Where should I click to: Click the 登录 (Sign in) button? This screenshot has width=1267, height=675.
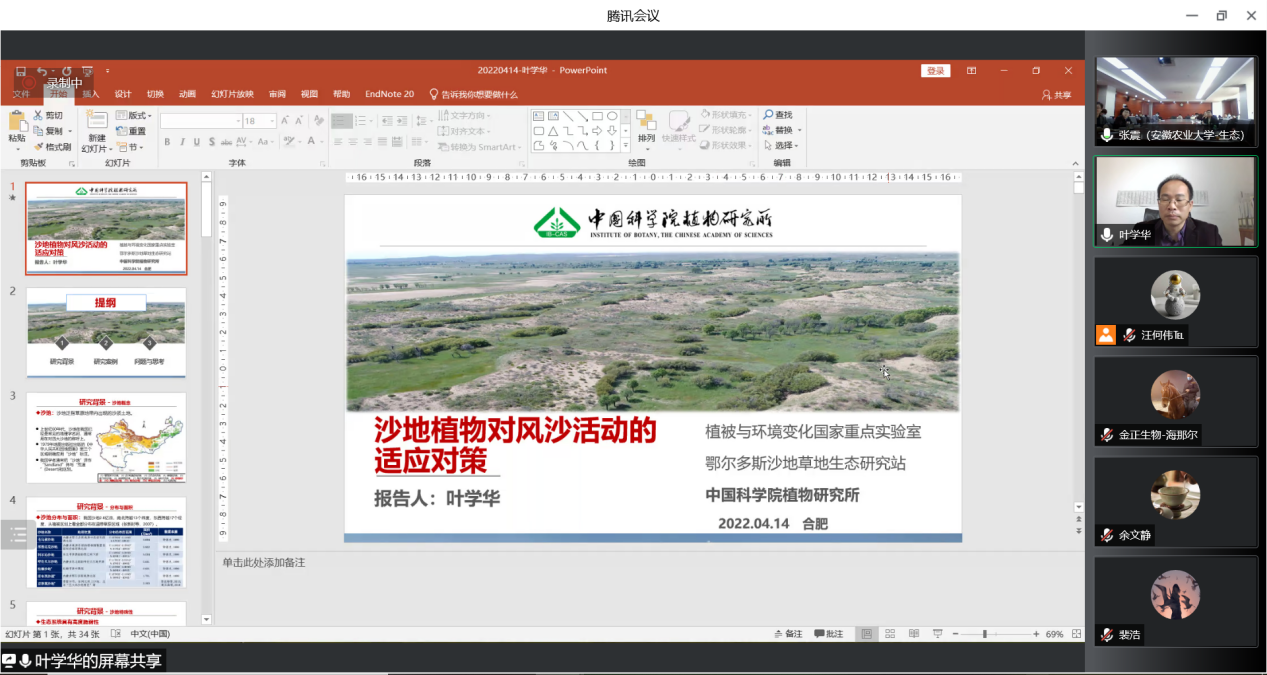click(x=935, y=71)
